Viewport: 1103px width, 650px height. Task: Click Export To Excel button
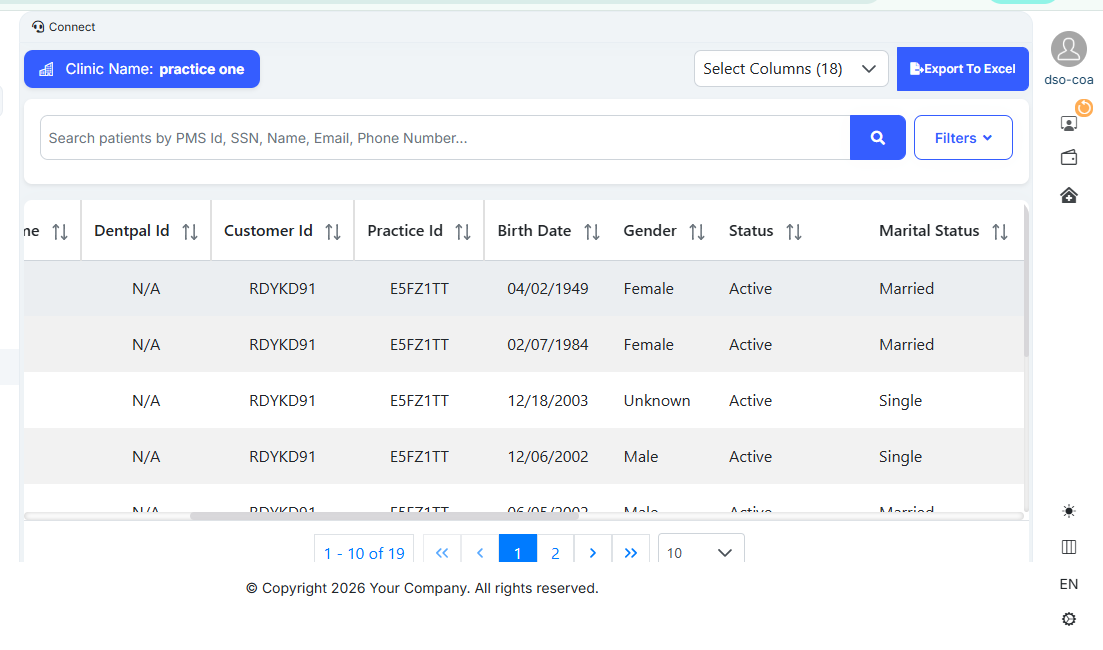[x=962, y=69]
